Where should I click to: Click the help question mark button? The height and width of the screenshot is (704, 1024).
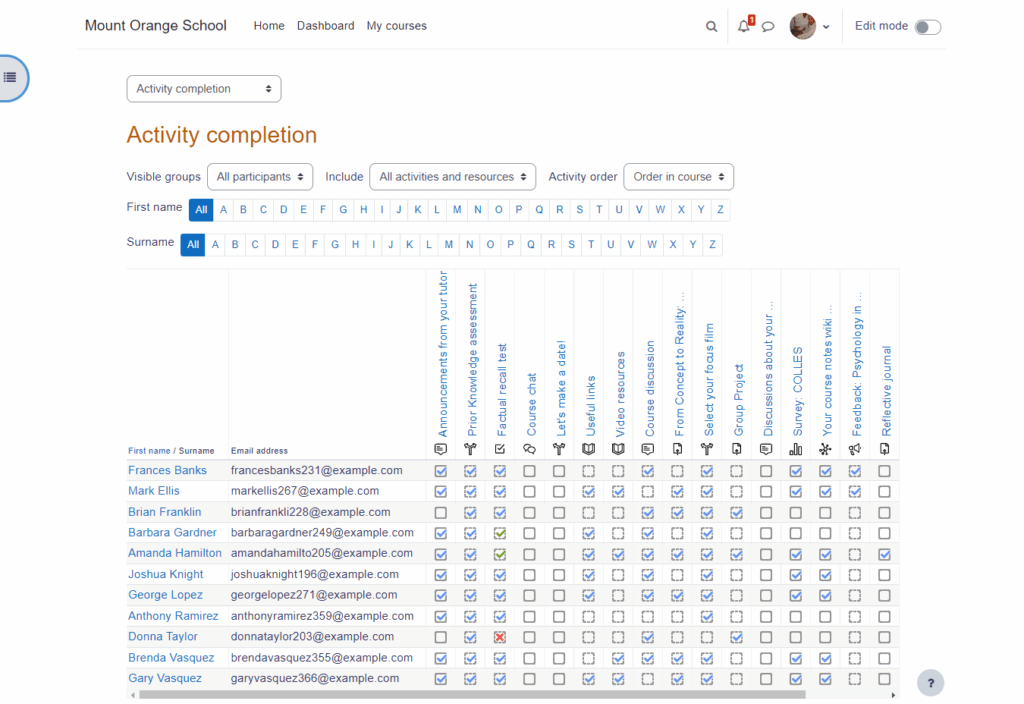930,683
